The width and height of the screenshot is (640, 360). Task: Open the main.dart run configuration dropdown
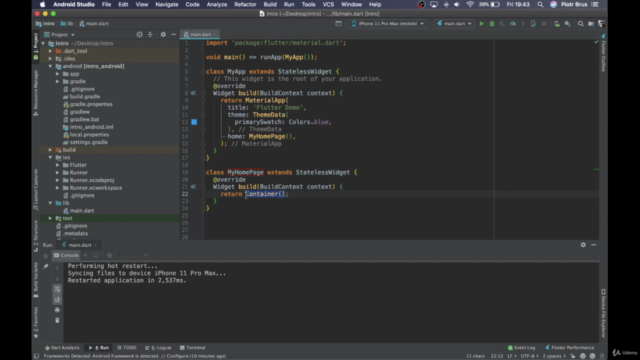[x=454, y=24]
